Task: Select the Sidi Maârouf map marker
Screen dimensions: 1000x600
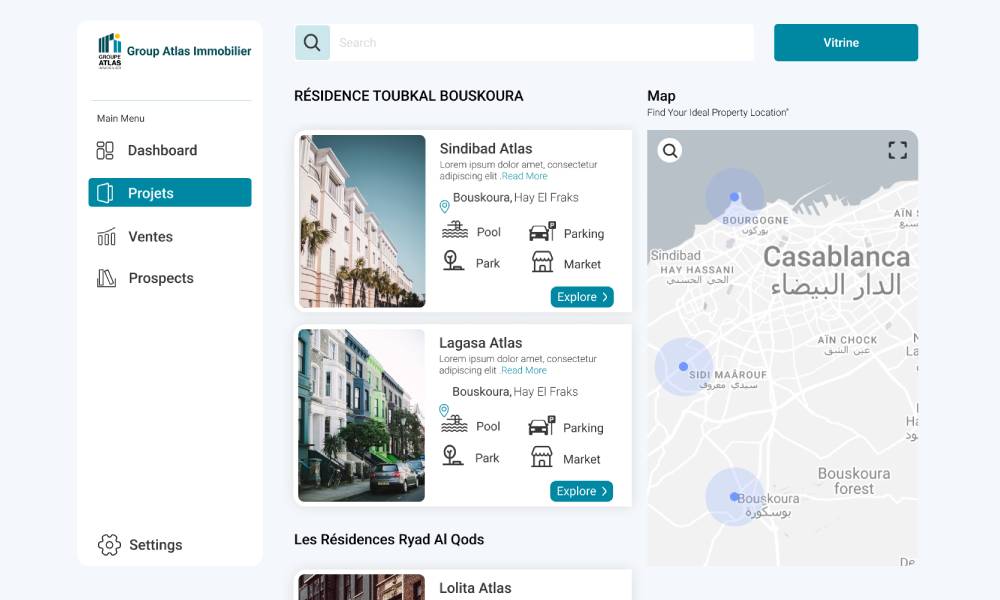Action: 683,367
